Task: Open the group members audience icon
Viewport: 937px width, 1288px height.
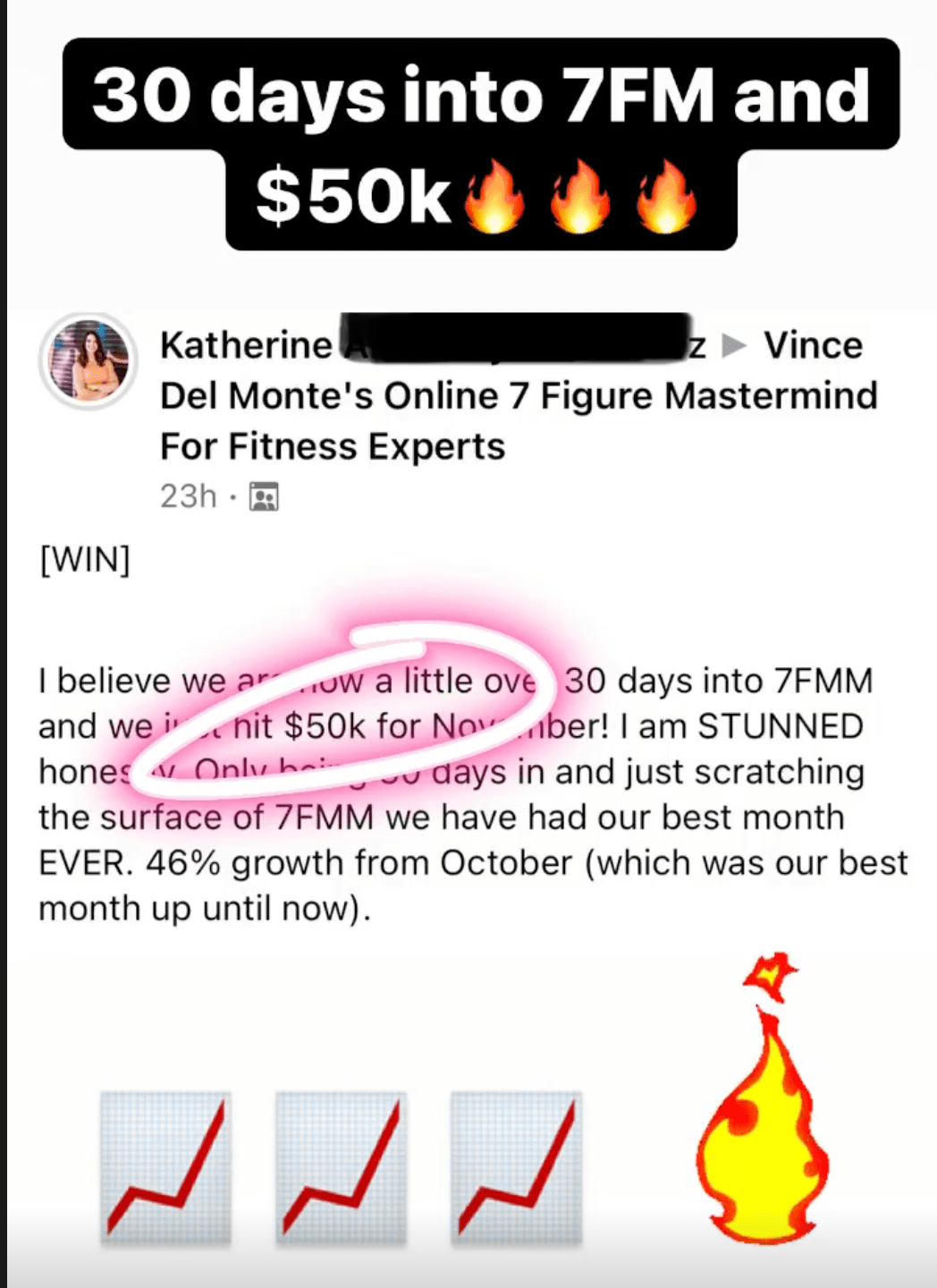Action: click(264, 496)
